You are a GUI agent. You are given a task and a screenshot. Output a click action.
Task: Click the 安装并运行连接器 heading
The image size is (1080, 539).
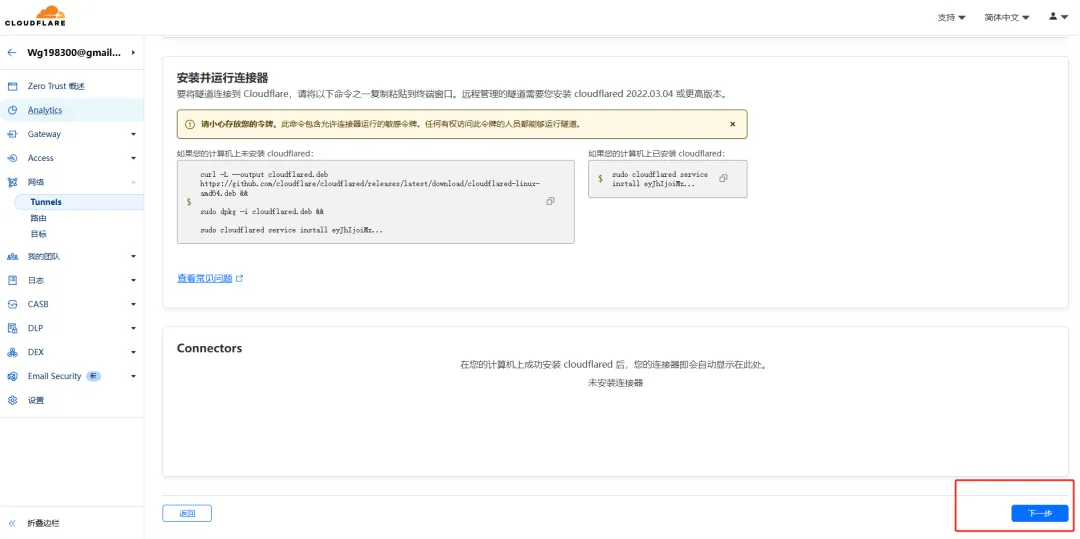tap(222, 78)
